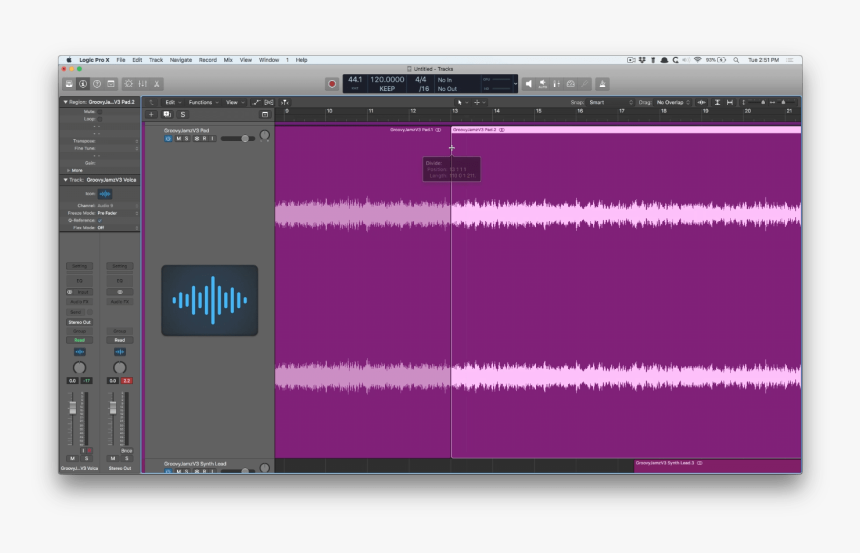Toggle the region Loop checkbox
Image resolution: width=860 pixels, height=553 pixels.
(100, 118)
